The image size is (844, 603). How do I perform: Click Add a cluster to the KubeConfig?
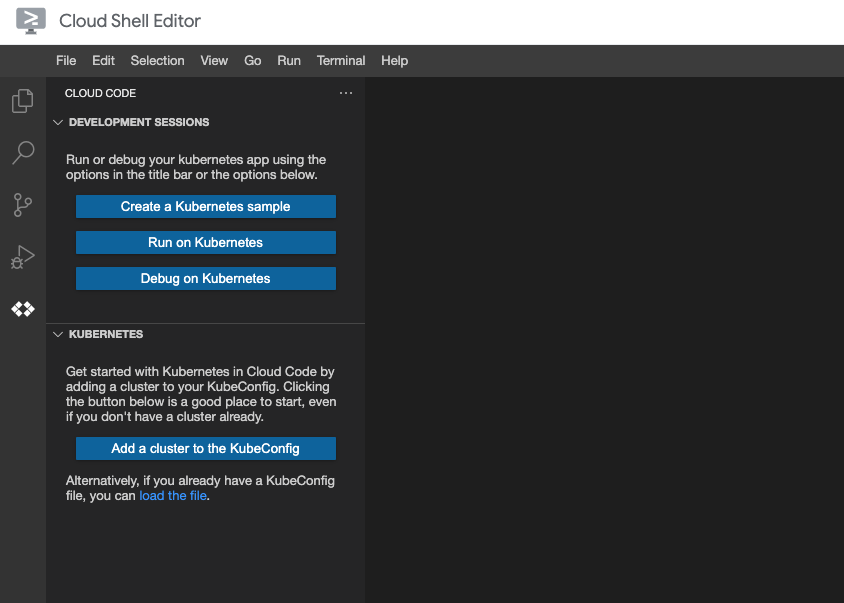[x=205, y=448]
